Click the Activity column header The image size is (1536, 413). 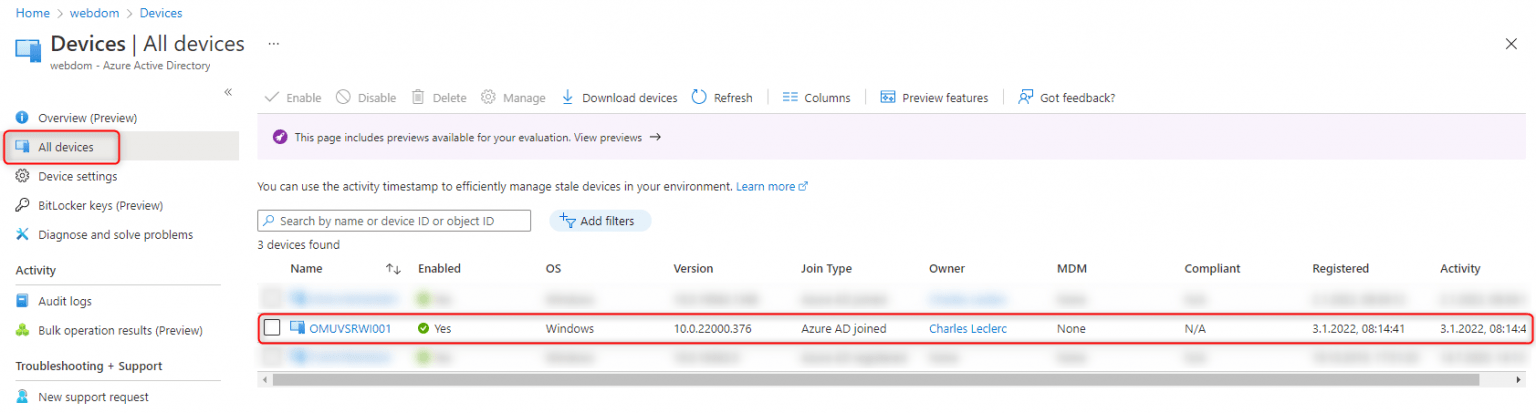(1460, 269)
